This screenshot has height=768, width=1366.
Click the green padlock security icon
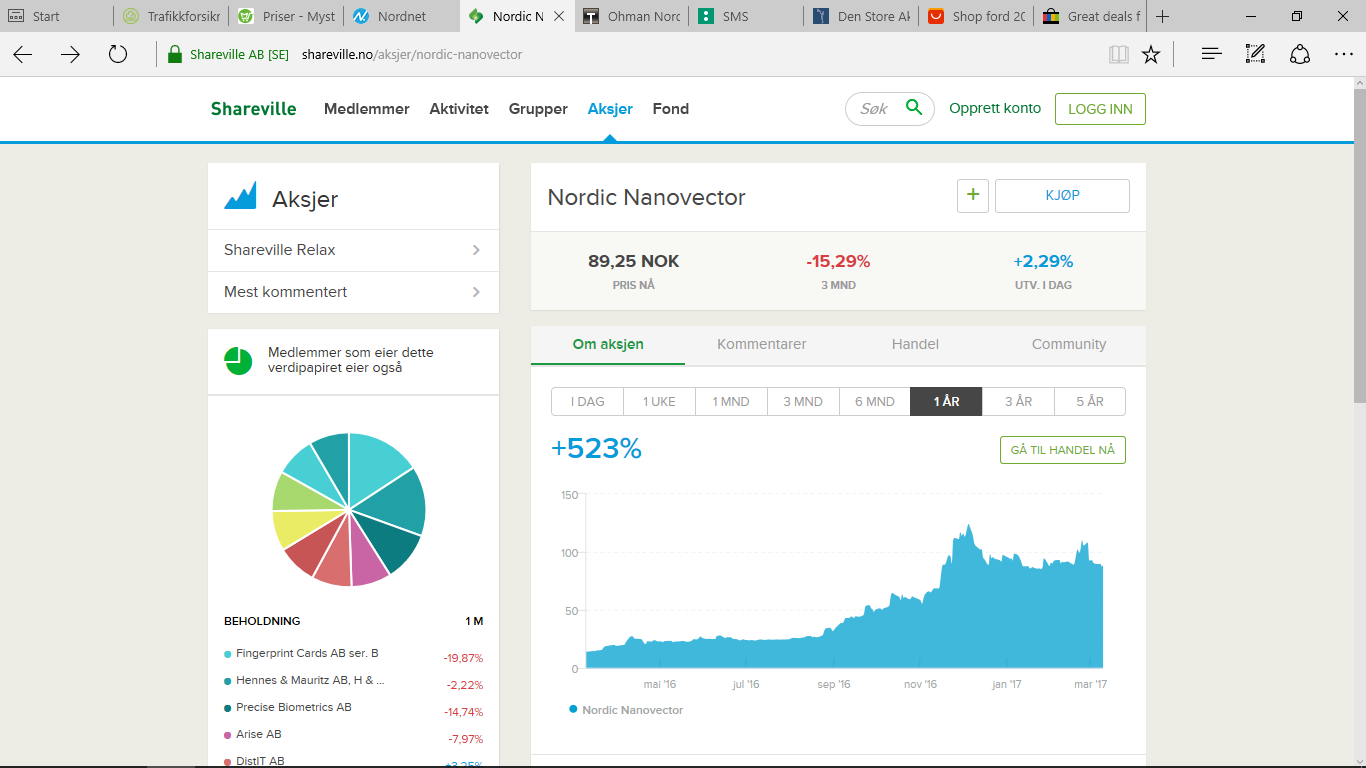(x=175, y=54)
